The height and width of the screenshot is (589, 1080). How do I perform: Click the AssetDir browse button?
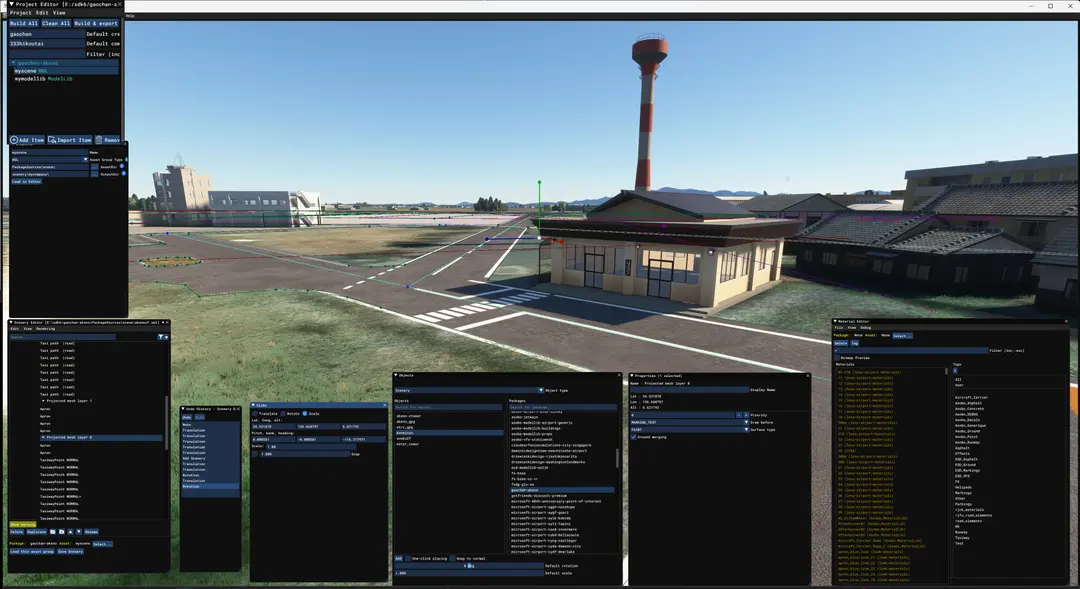pos(94,167)
